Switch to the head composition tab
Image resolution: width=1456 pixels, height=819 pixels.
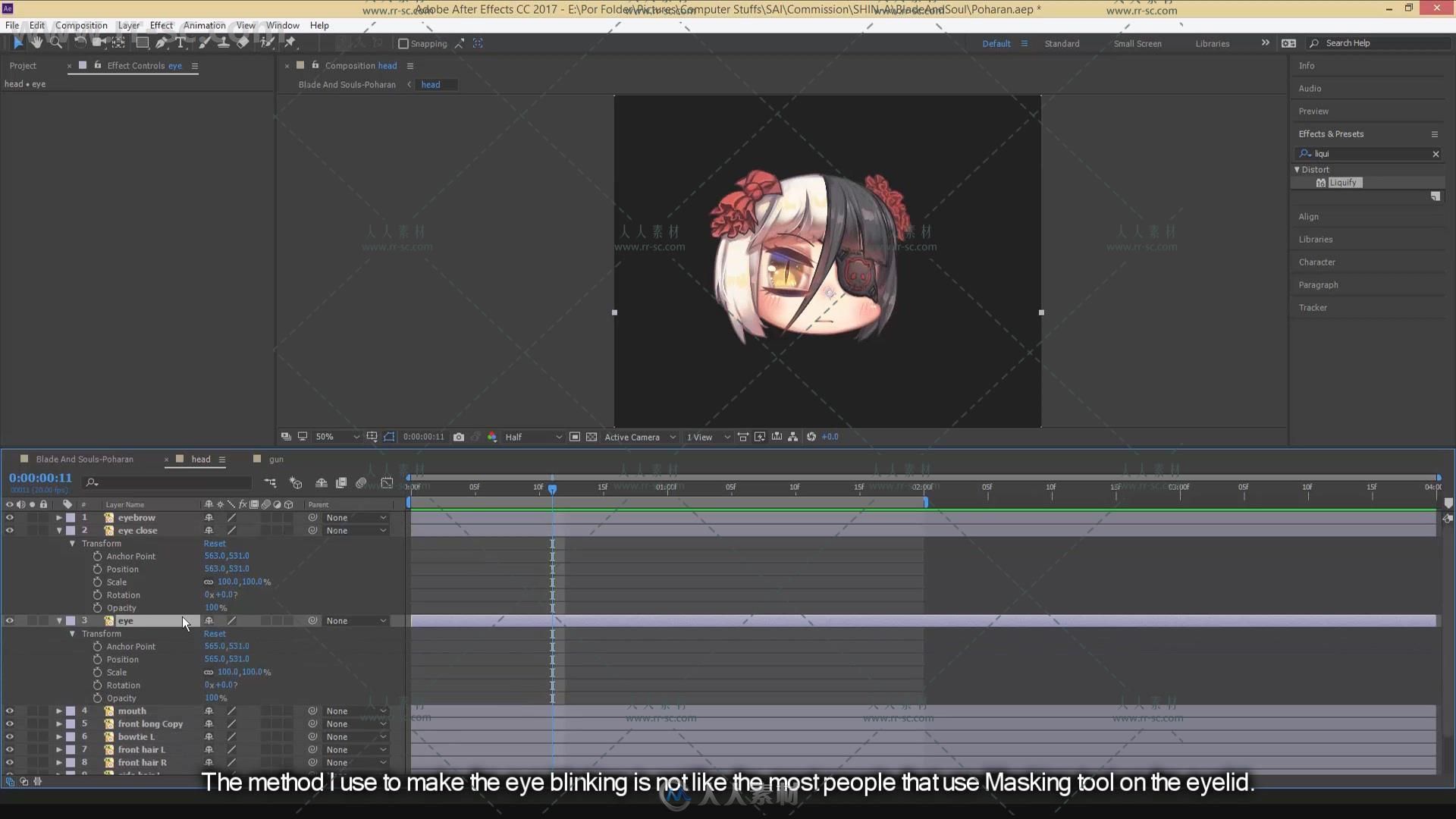click(199, 459)
